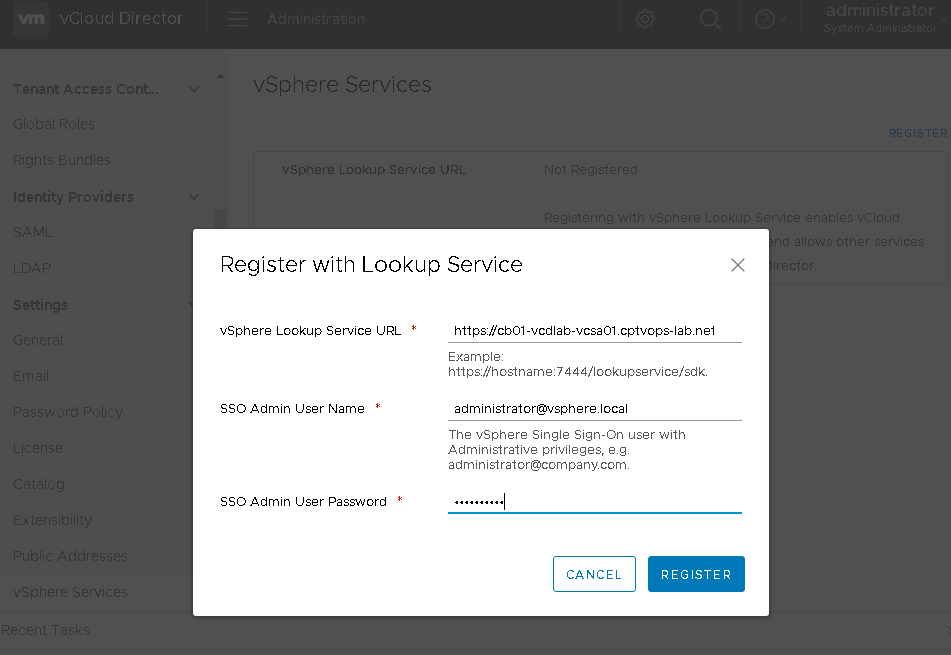Collapse the Identity Providers section
The width and height of the screenshot is (951, 655).
(x=193, y=196)
